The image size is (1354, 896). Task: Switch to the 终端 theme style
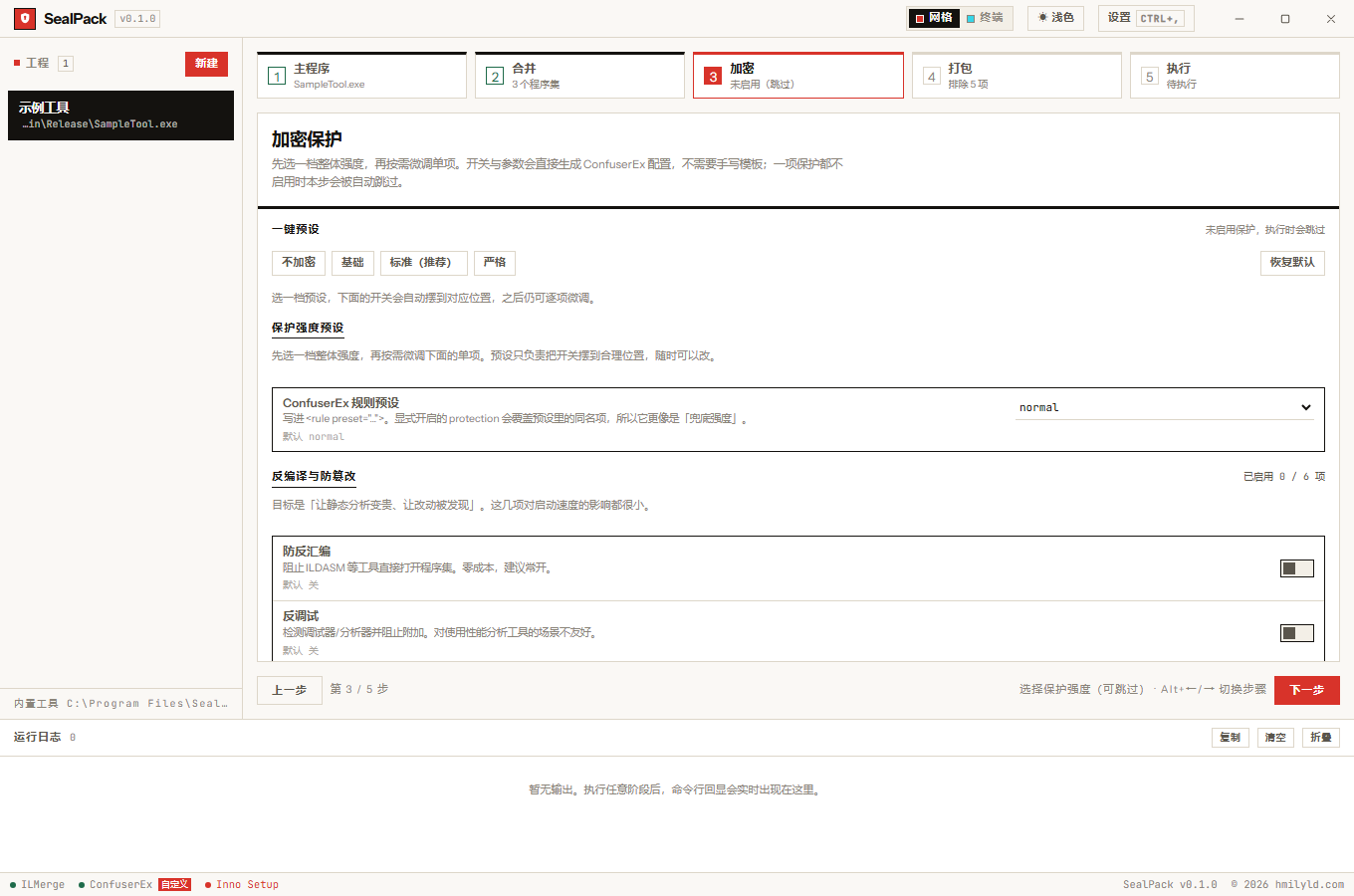[986, 18]
